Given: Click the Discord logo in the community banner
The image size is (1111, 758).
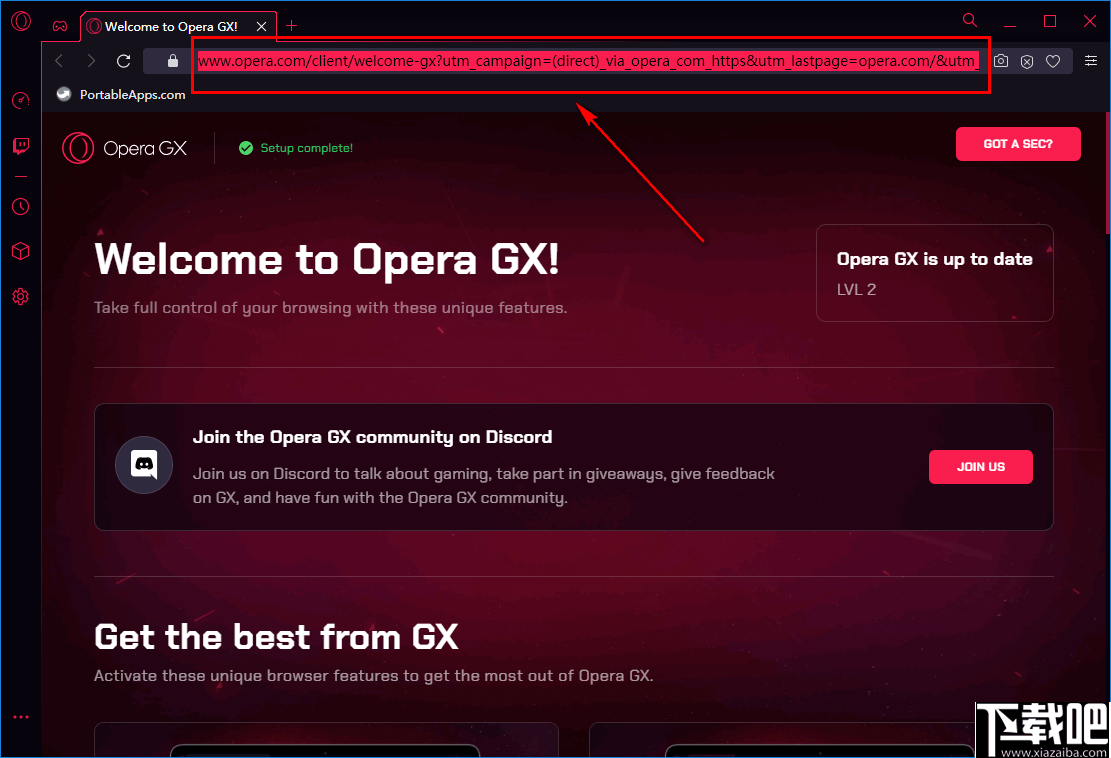Looking at the screenshot, I should [144, 464].
